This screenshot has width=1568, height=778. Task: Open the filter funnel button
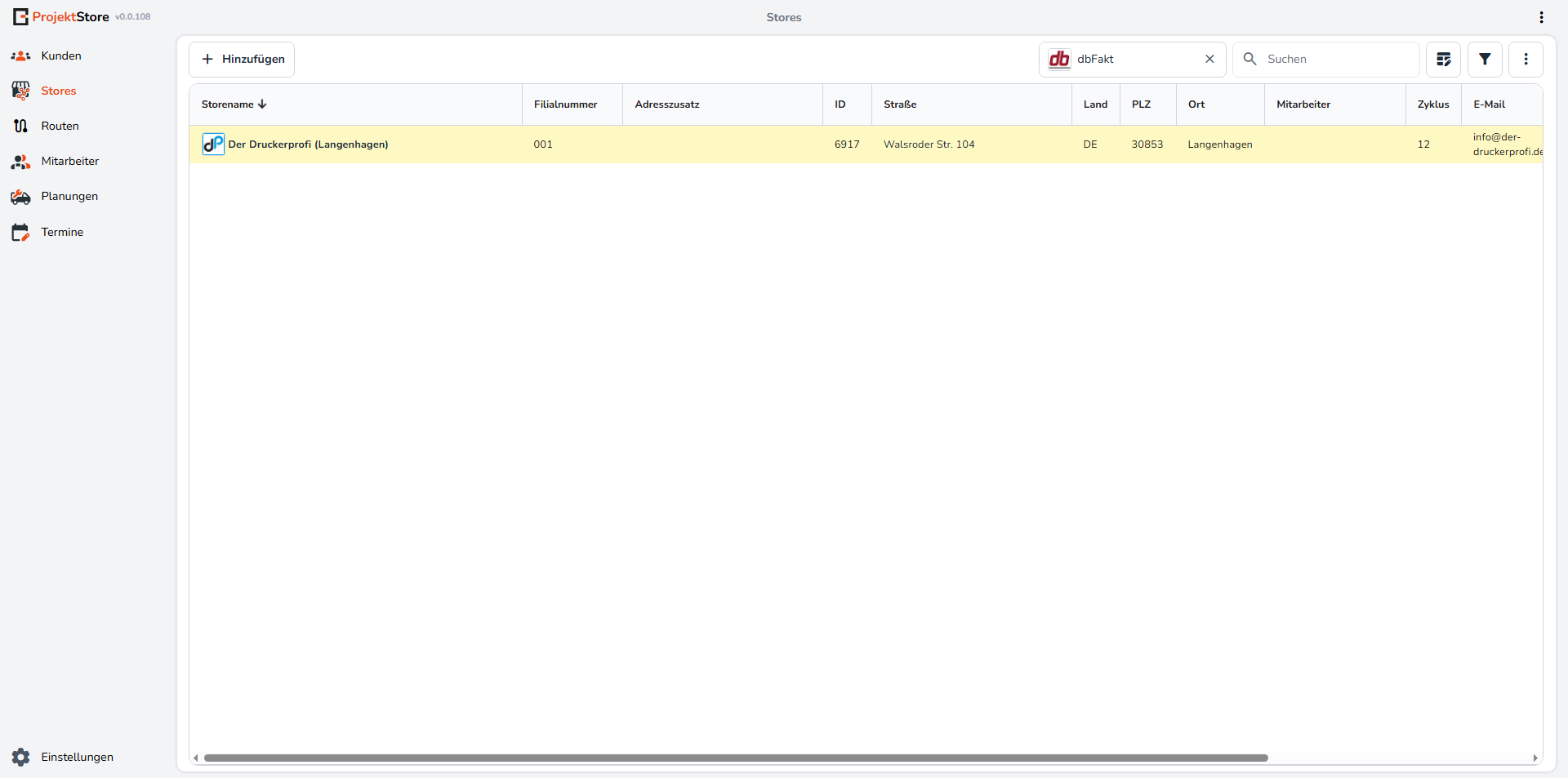1485,59
